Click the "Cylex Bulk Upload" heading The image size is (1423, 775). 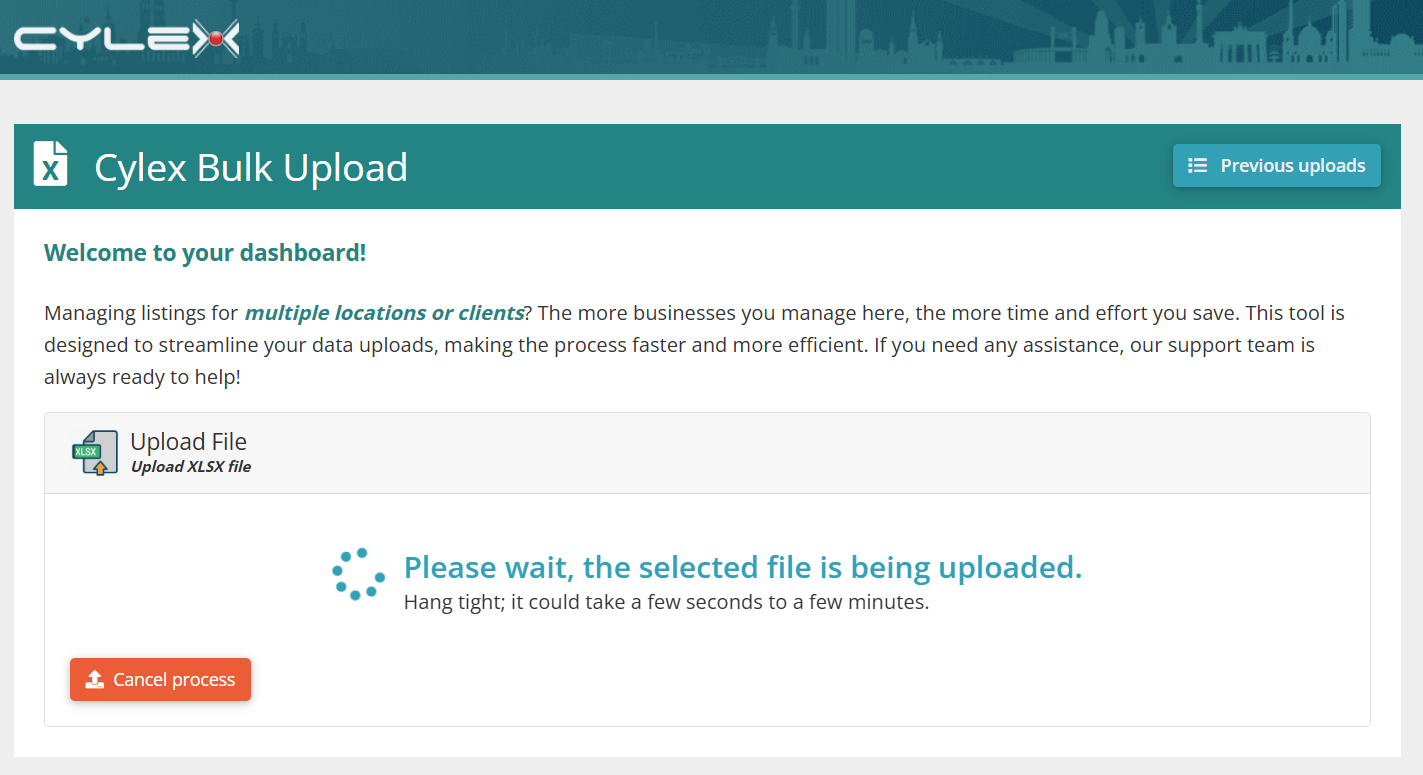[x=251, y=167]
